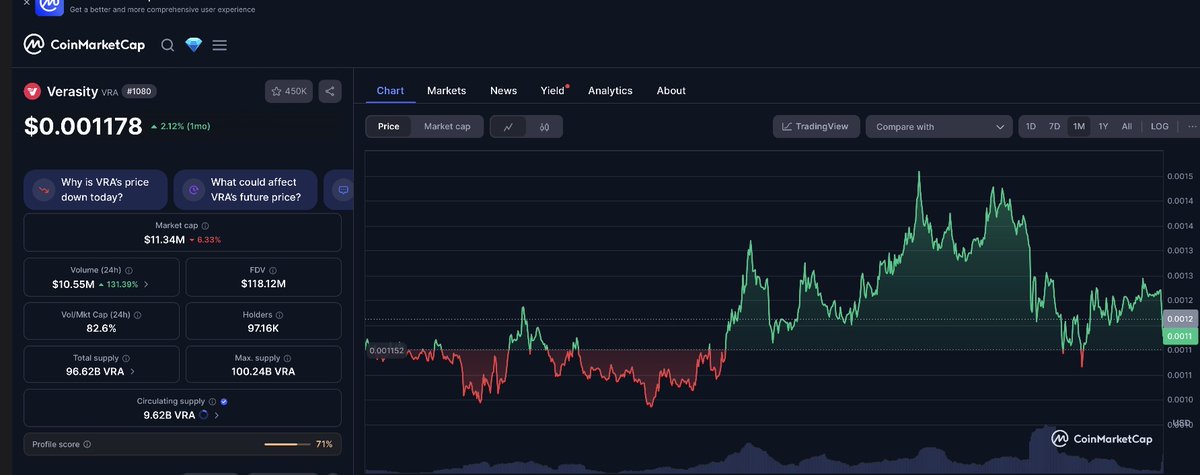Switch chart to Price view
Screen dimensions: 1200x475
tap(389, 127)
